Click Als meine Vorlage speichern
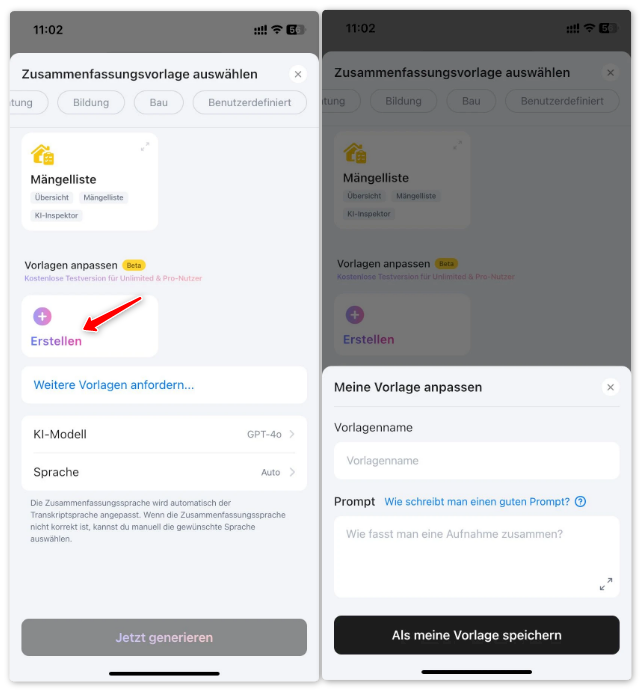The width and height of the screenshot is (641, 691). pyautogui.click(x=477, y=635)
